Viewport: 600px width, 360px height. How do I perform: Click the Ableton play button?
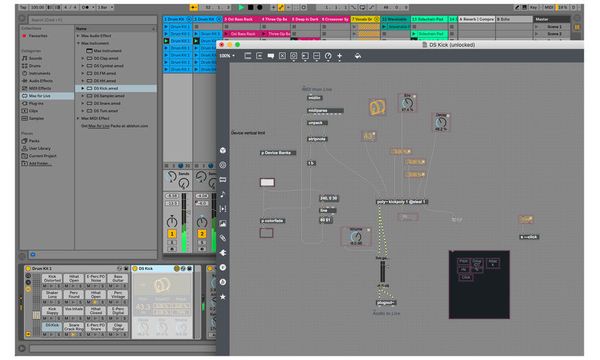(241, 7)
